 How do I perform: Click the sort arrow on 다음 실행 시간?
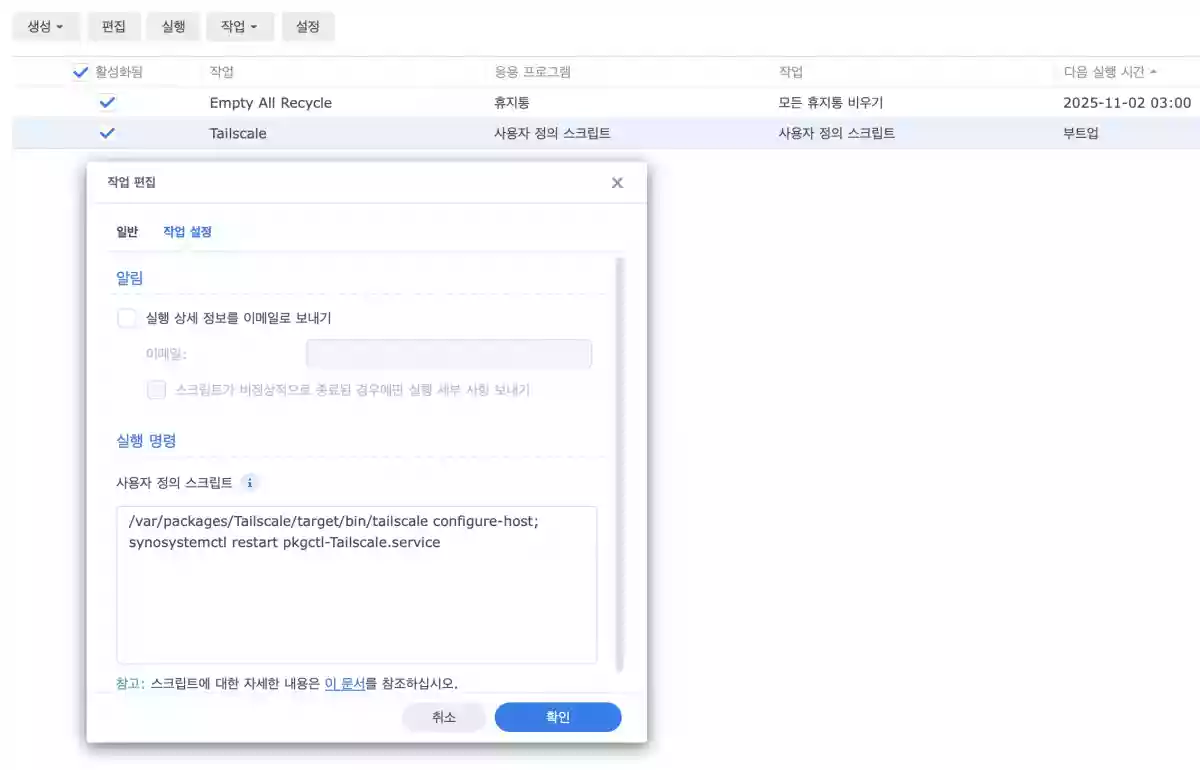click(x=1154, y=72)
